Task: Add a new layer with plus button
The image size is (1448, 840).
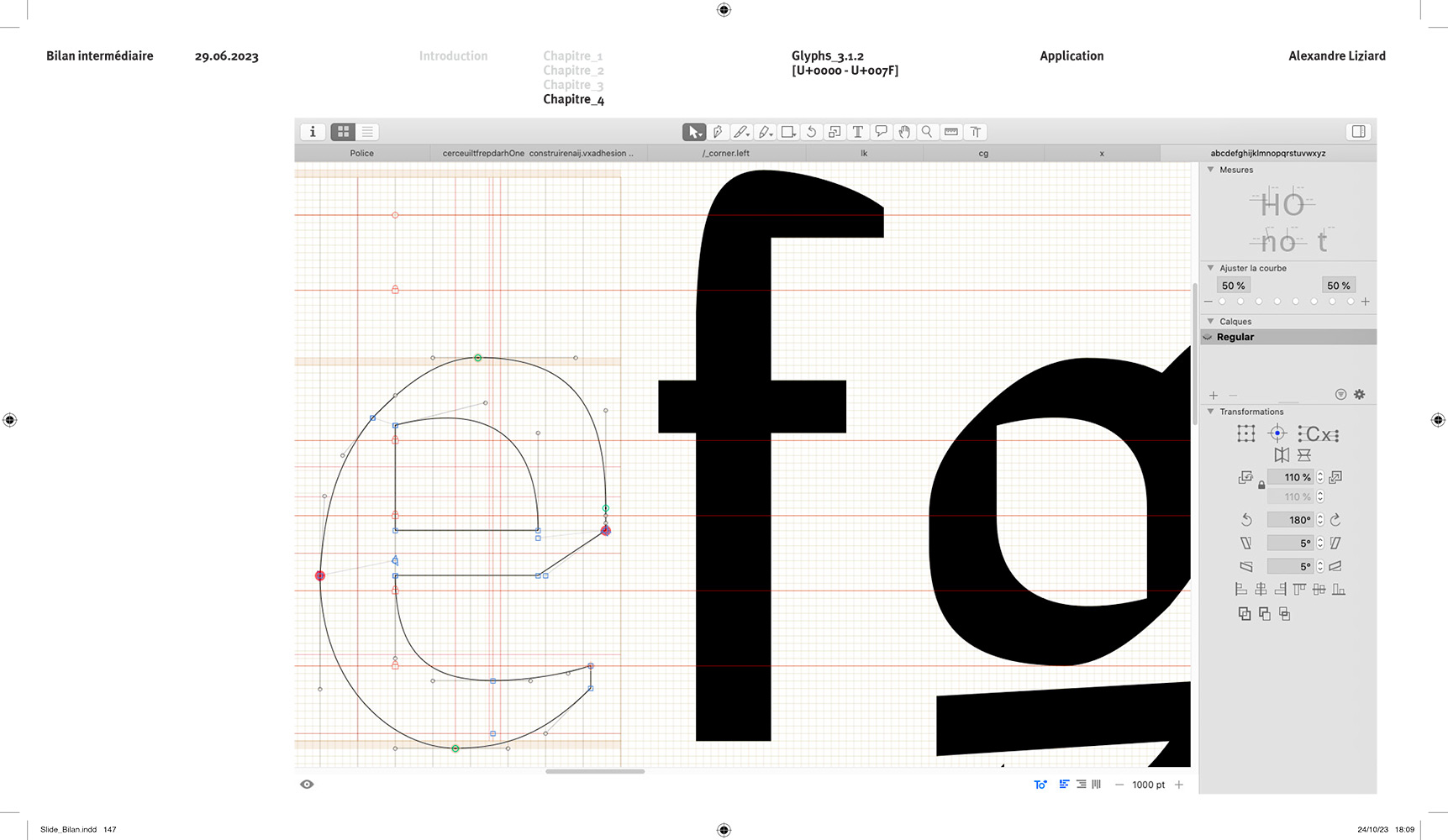Action: 1213,395
